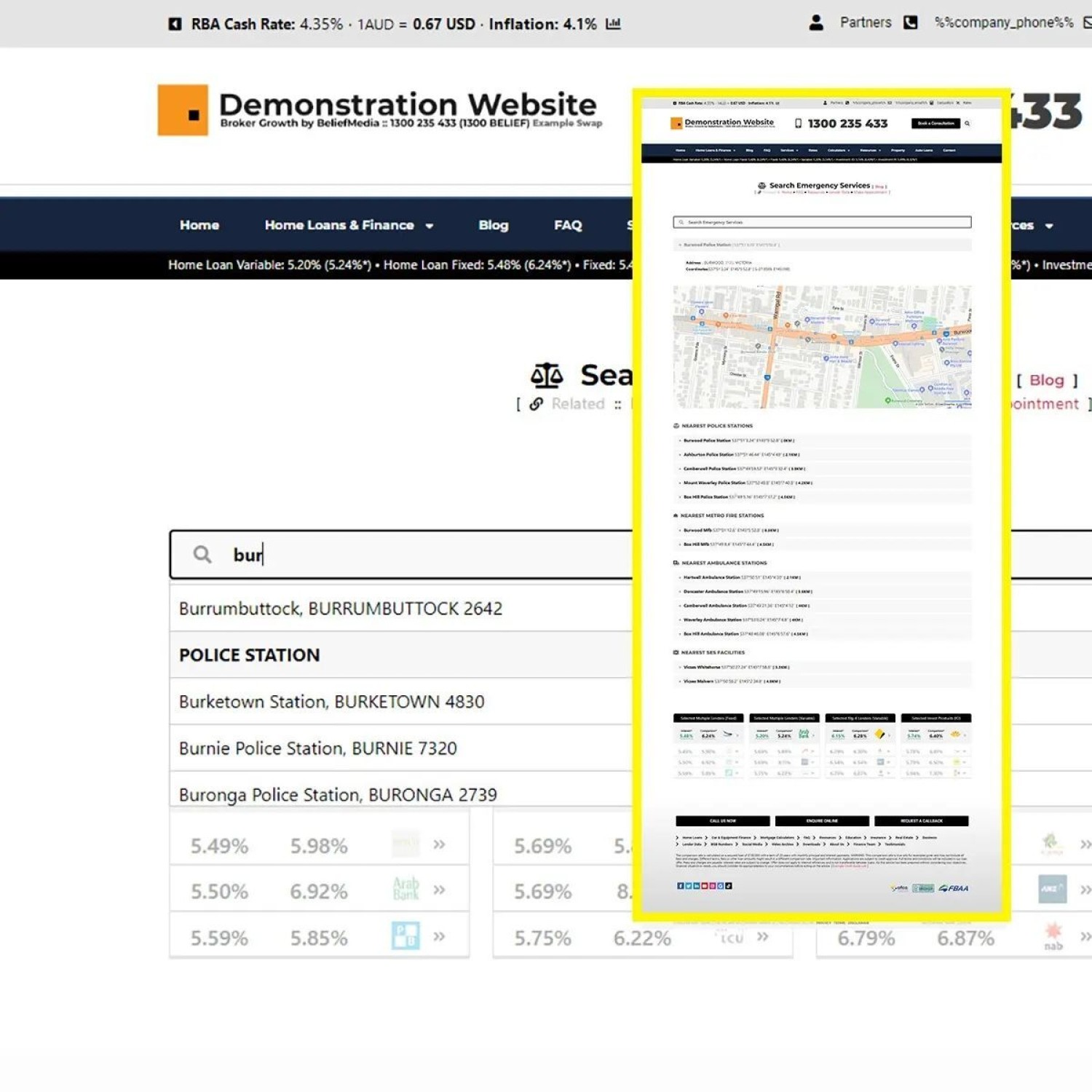Go to the FAQ menu item
Viewport: 1092px width, 1092px height.
click(568, 226)
